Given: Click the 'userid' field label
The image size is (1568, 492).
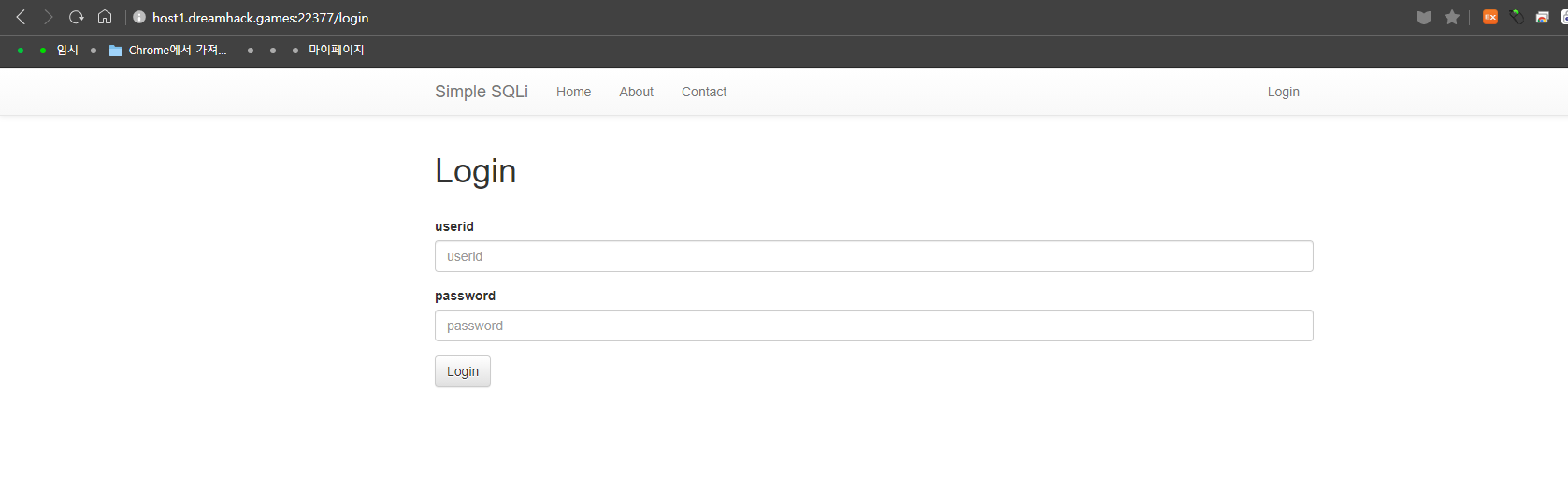Looking at the screenshot, I should click(454, 226).
